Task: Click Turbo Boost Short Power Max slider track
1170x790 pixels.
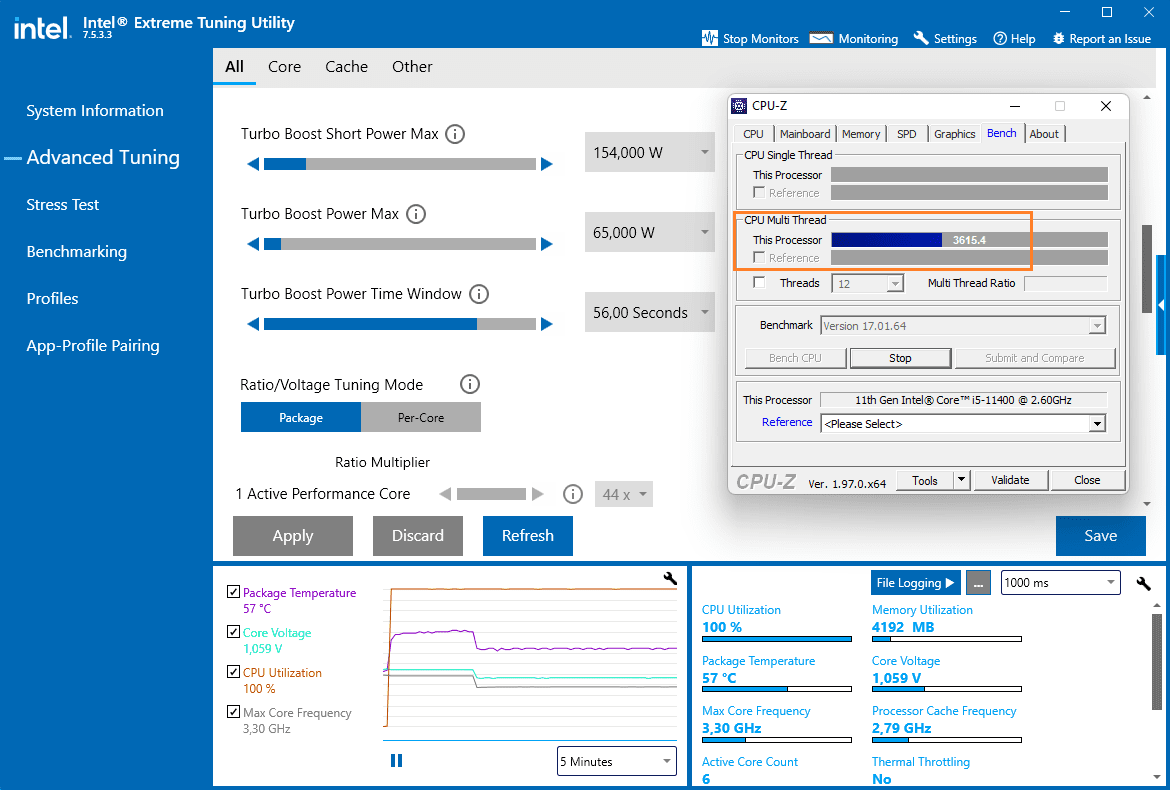Action: (x=400, y=164)
